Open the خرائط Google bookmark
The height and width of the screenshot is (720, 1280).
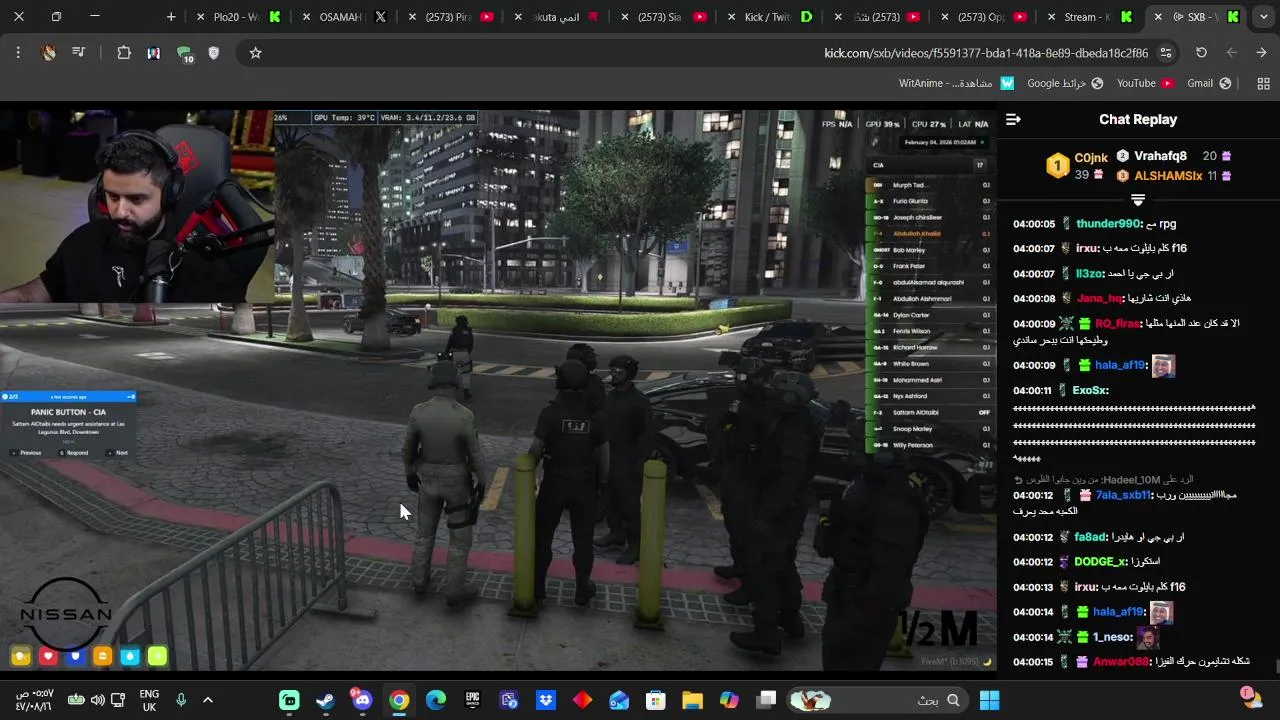click(1065, 84)
